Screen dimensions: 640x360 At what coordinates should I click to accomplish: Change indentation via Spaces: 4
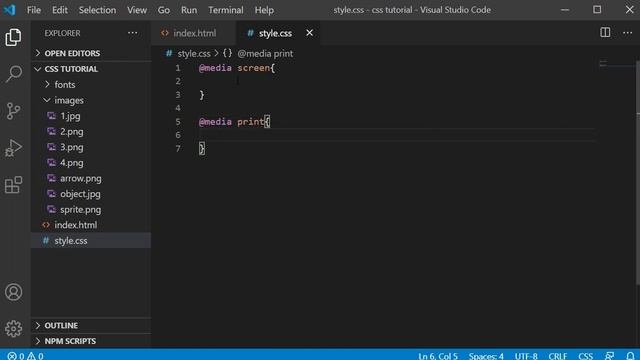(x=486, y=356)
